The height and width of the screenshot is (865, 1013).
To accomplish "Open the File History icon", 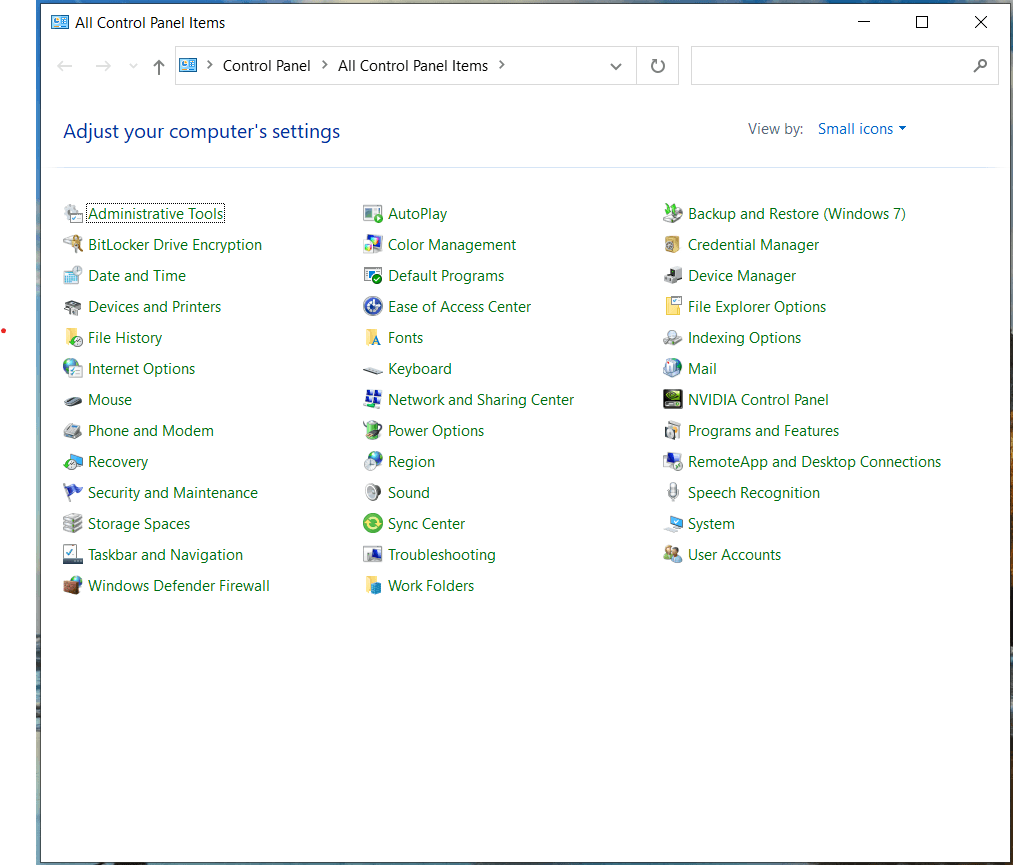I will tap(73, 338).
